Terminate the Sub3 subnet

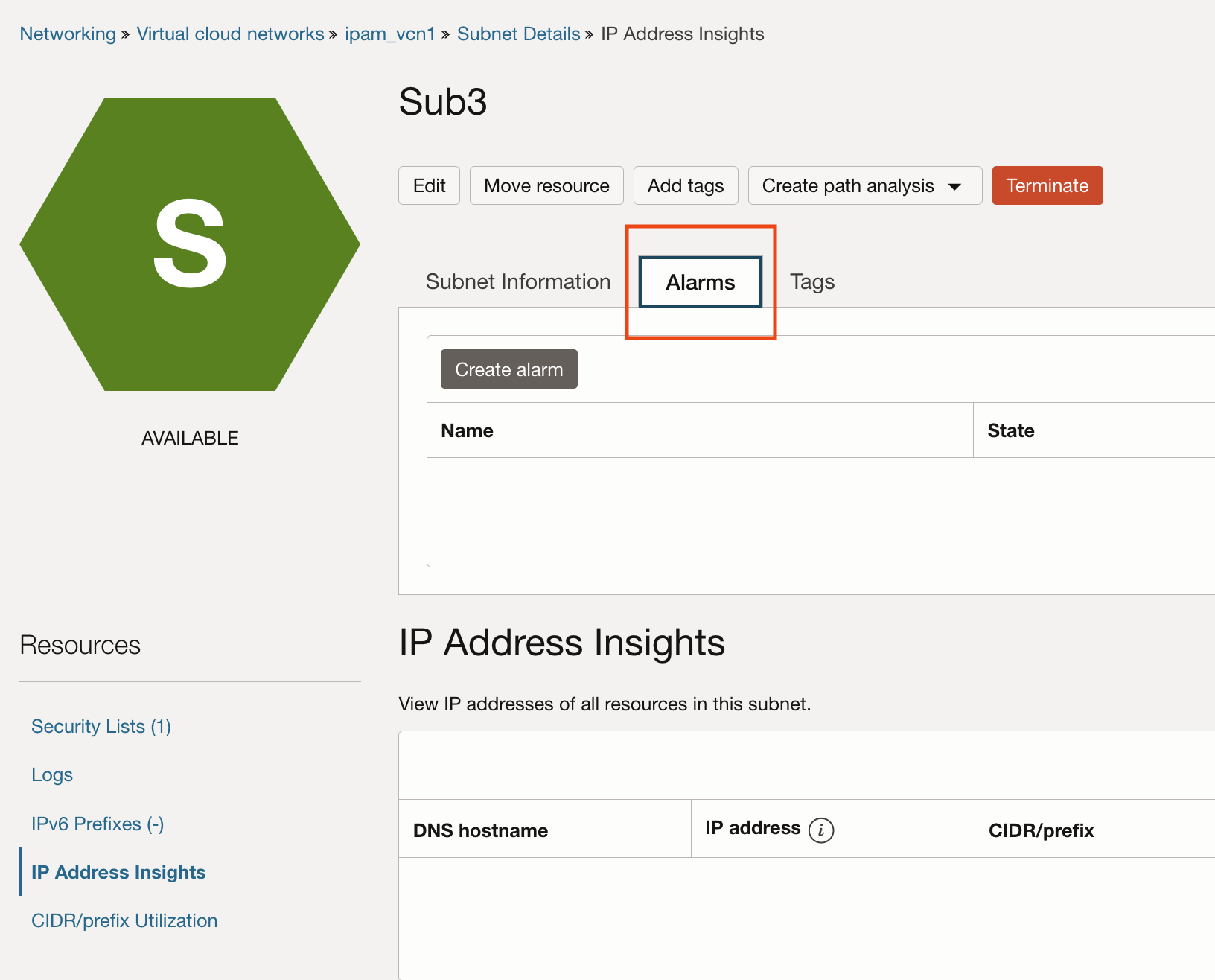pos(1047,185)
